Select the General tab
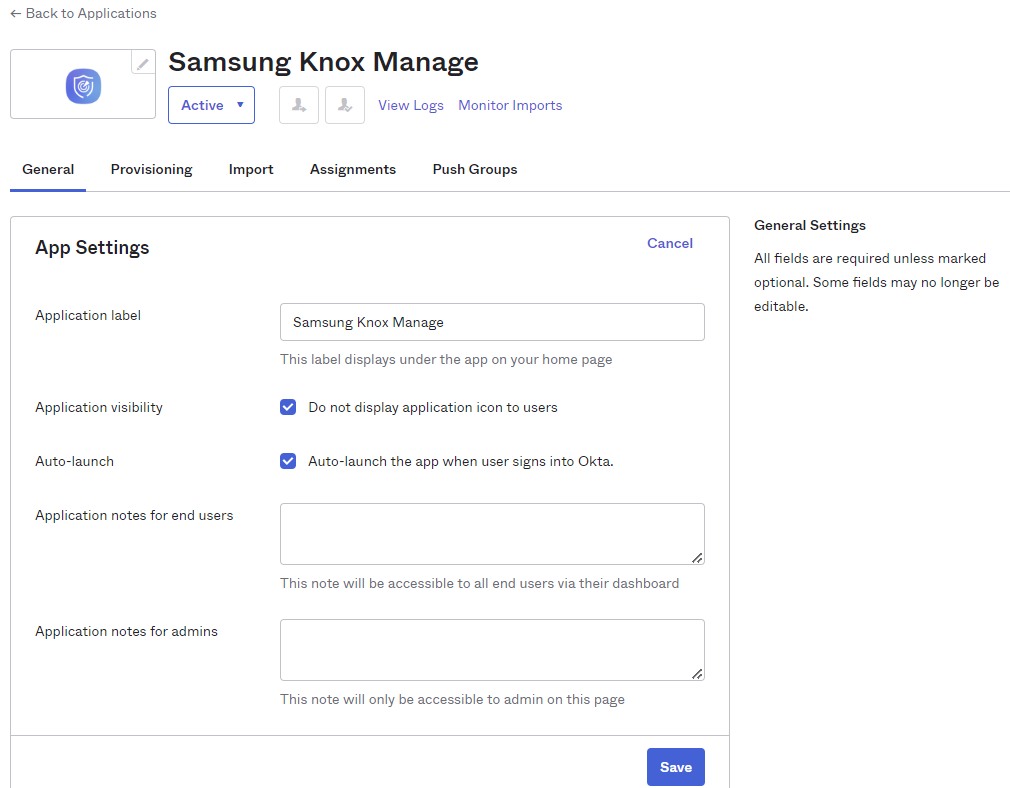This screenshot has width=1010, height=788. [x=48, y=169]
